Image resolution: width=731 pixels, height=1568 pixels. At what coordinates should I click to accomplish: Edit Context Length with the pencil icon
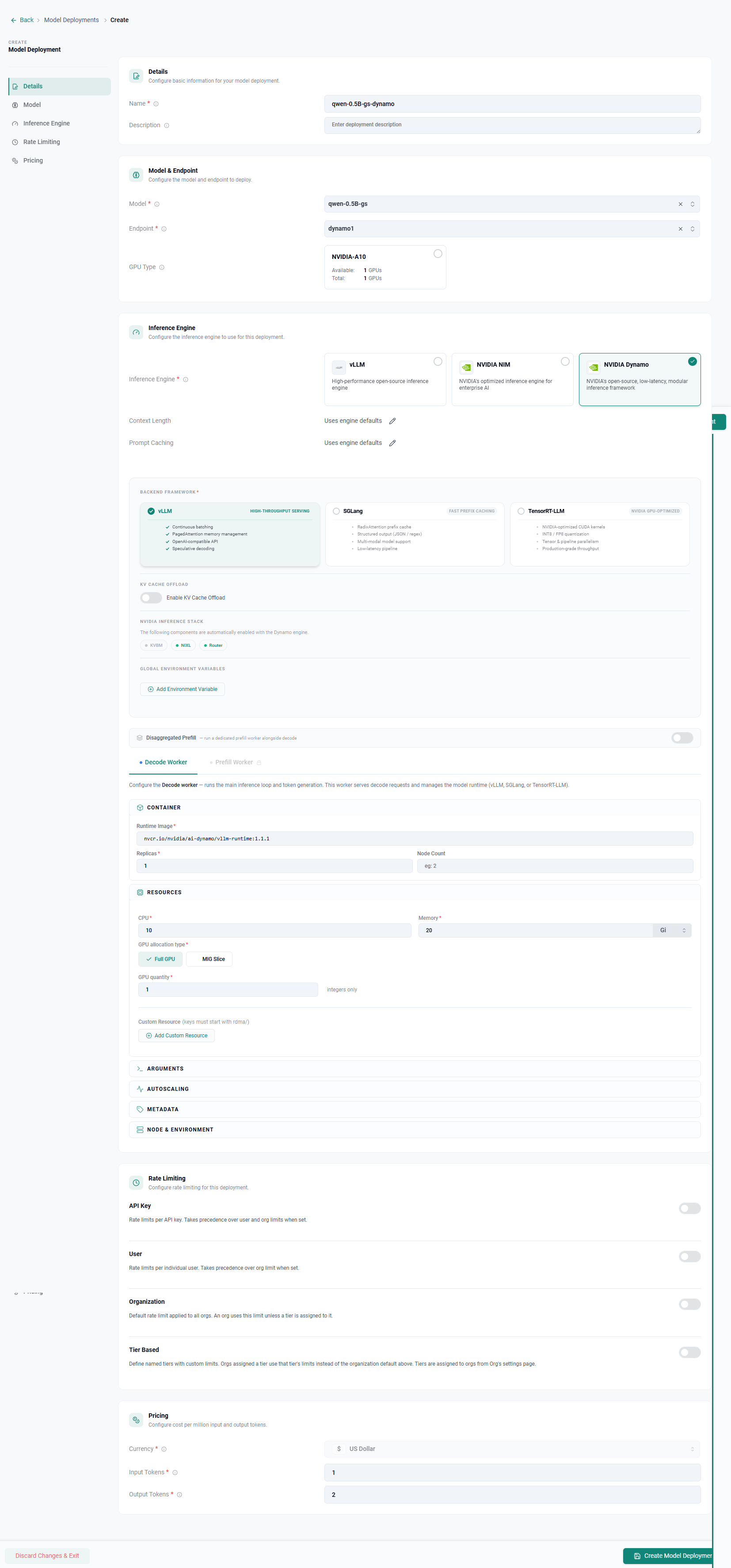(392, 421)
